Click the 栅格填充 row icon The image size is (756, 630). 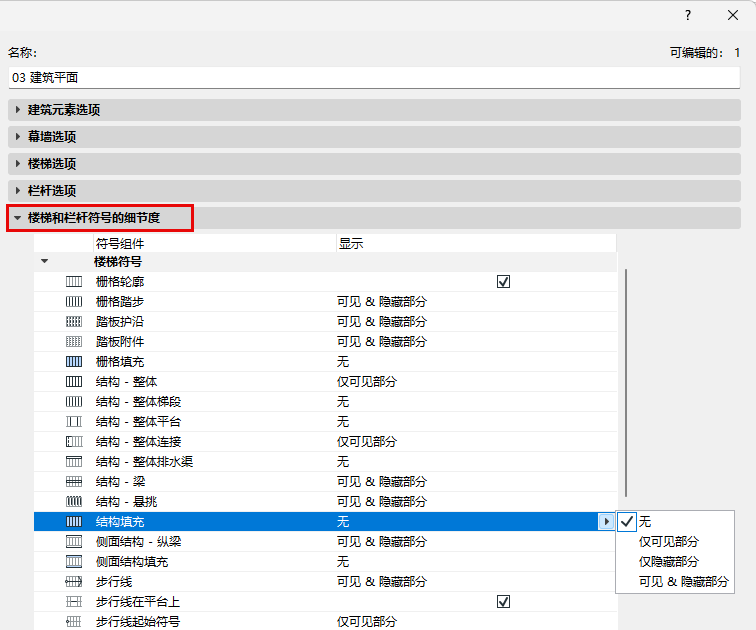(74, 362)
